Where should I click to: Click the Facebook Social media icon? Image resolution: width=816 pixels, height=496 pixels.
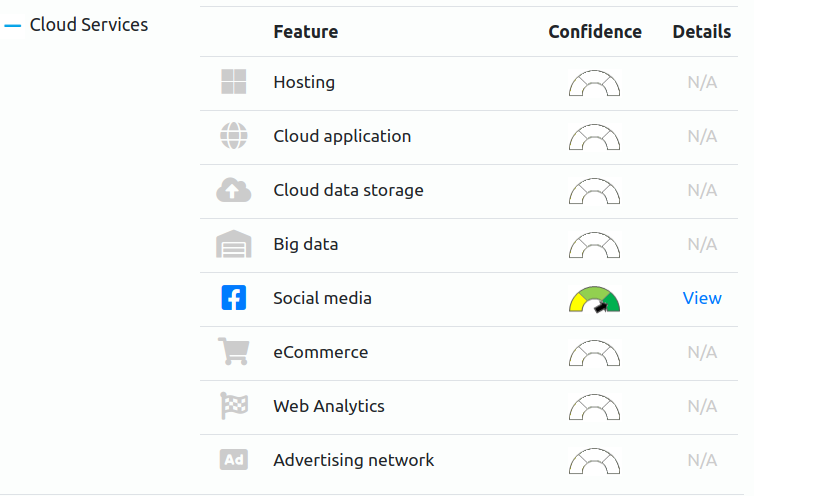click(x=234, y=298)
